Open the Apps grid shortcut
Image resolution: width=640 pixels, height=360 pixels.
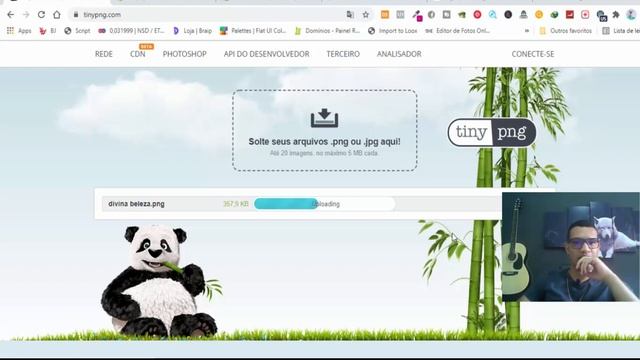pos(19,31)
